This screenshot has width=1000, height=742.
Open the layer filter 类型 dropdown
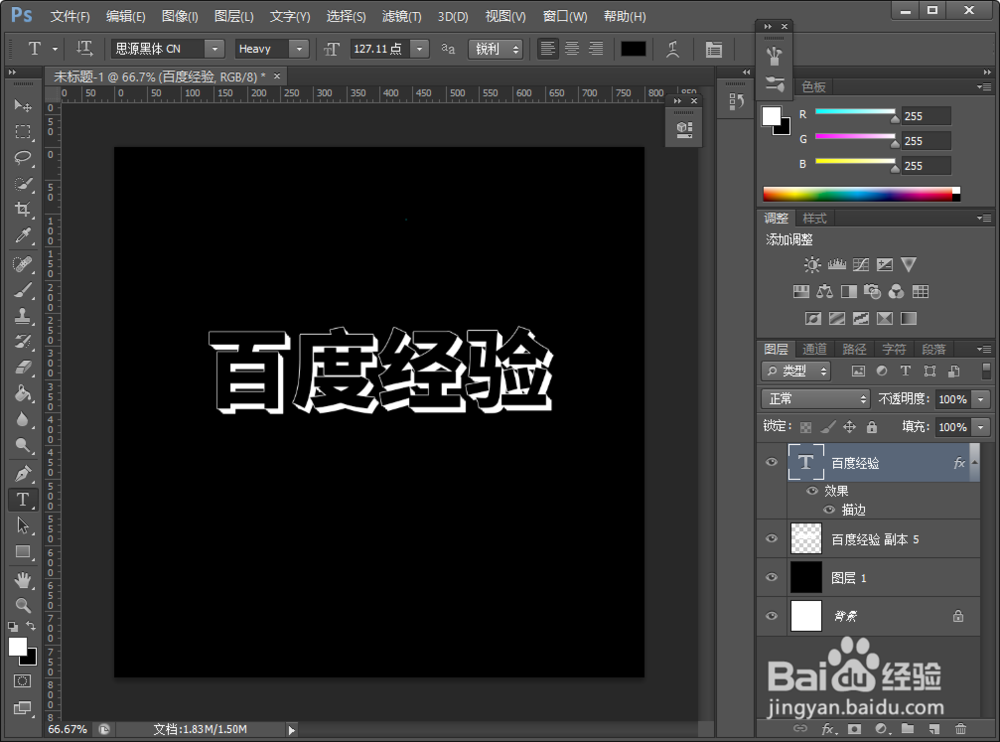795,371
